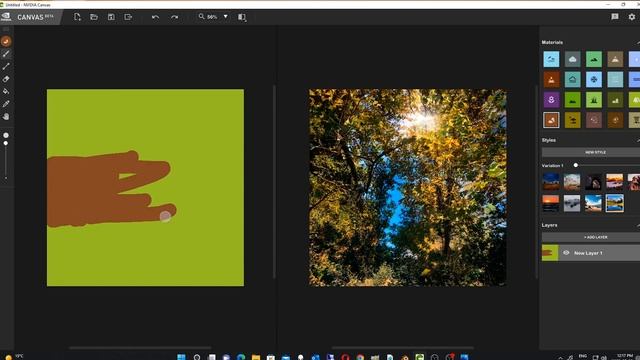This screenshot has width=640, height=360.
Task: Pick the dark green grass material
Action: (x=572, y=100)
